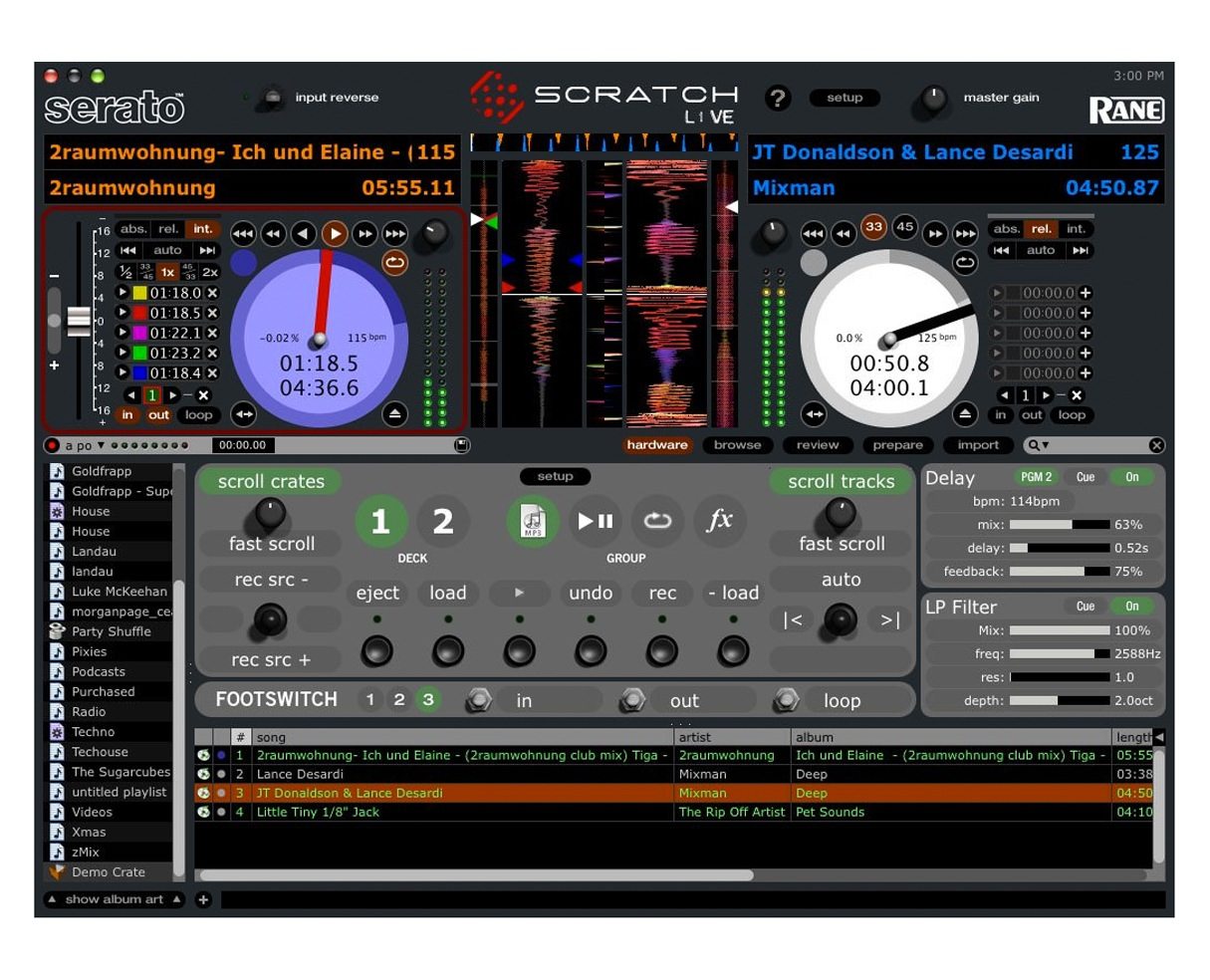Select the MP3 file group icon
The image size is (1210, 980).
533,520
